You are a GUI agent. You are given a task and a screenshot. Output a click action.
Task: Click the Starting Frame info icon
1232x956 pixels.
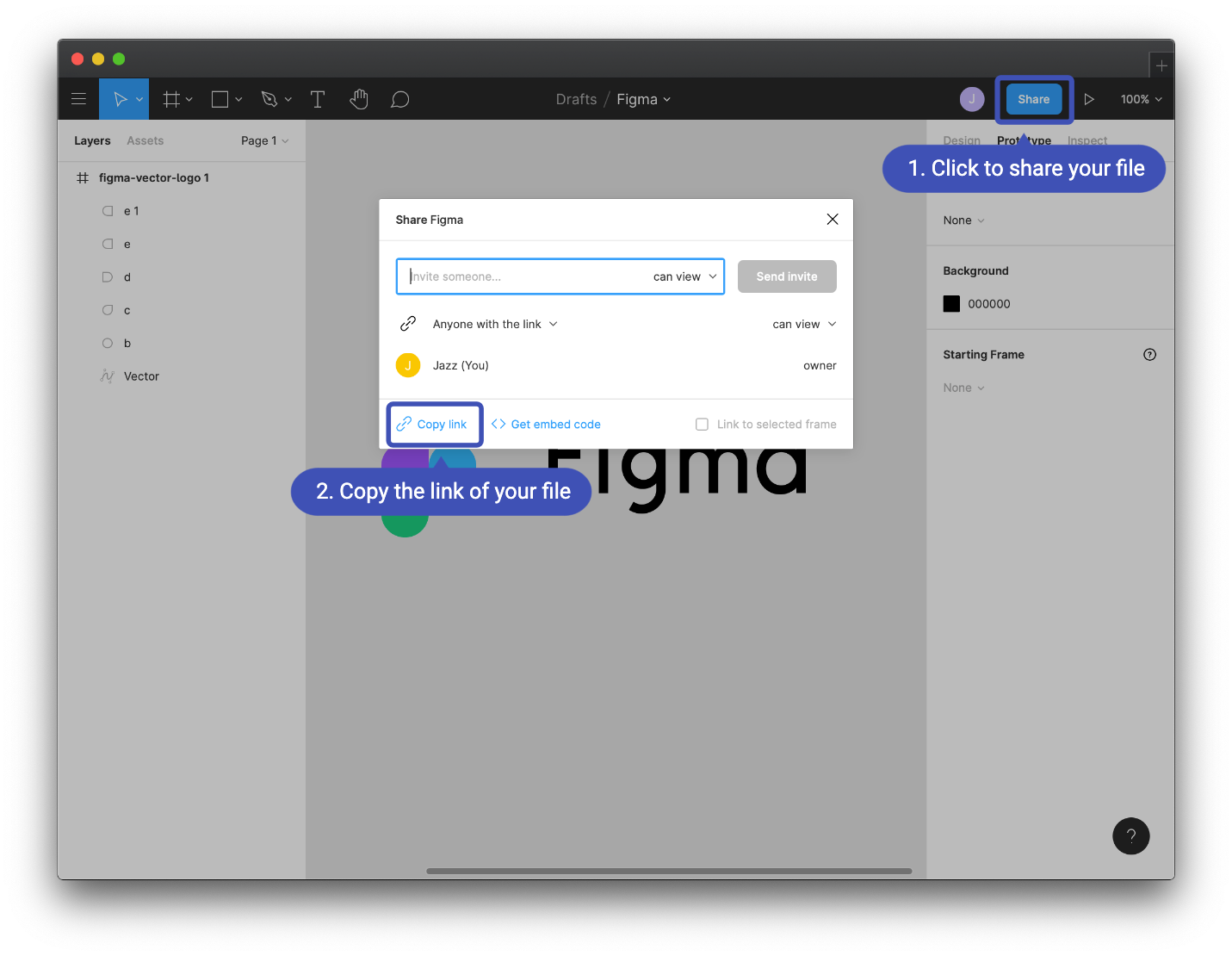tap(1149, 354)
